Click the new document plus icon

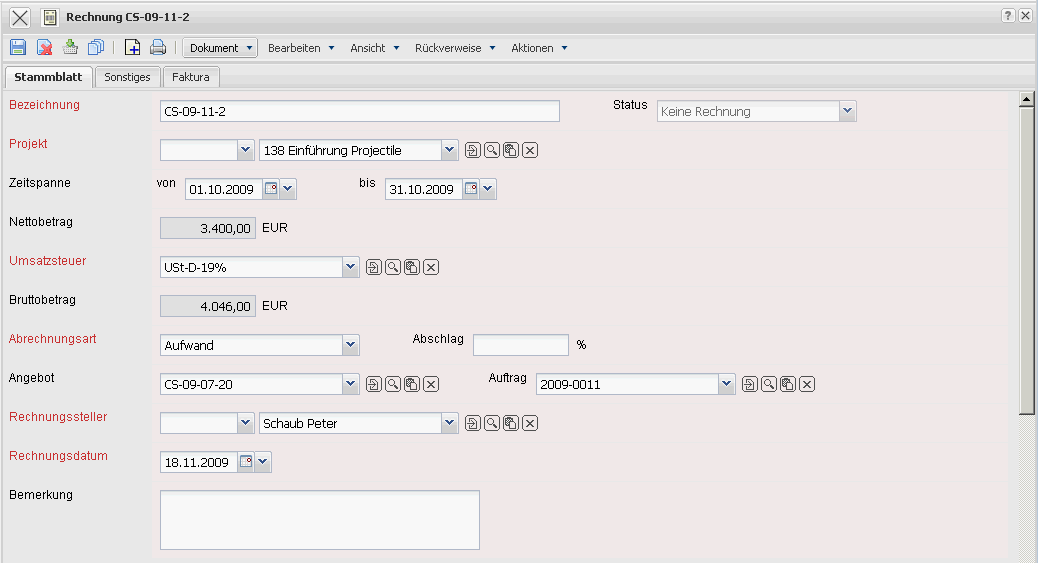(x=132, y=47)
